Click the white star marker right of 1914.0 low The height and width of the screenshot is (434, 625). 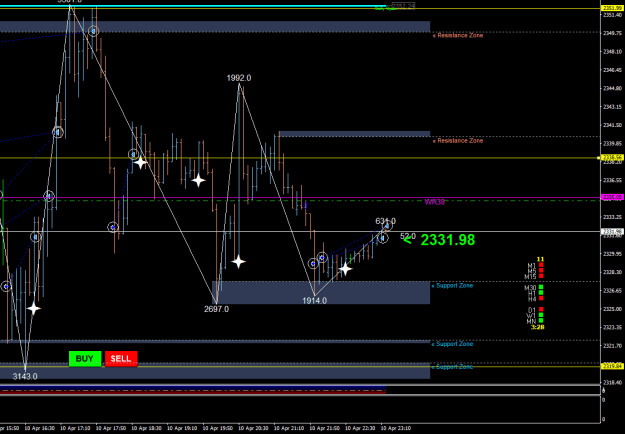click(x=345, y=269)
